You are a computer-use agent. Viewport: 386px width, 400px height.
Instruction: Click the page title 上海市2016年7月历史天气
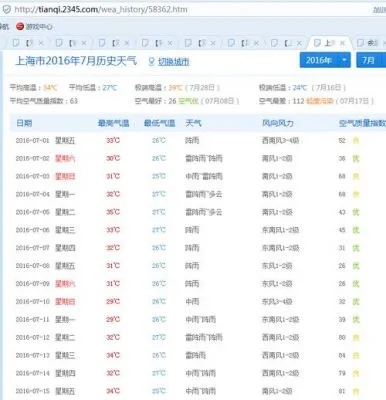(x=76, y=61)
